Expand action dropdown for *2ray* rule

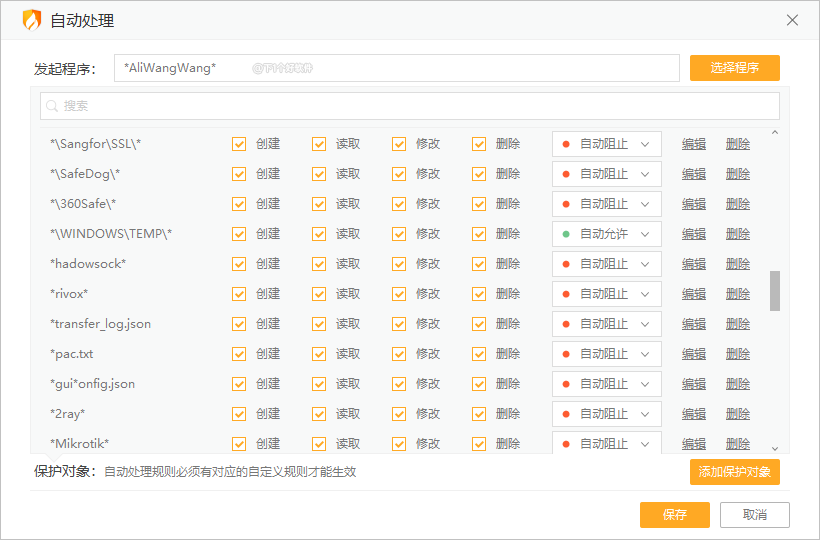(606, 414)
